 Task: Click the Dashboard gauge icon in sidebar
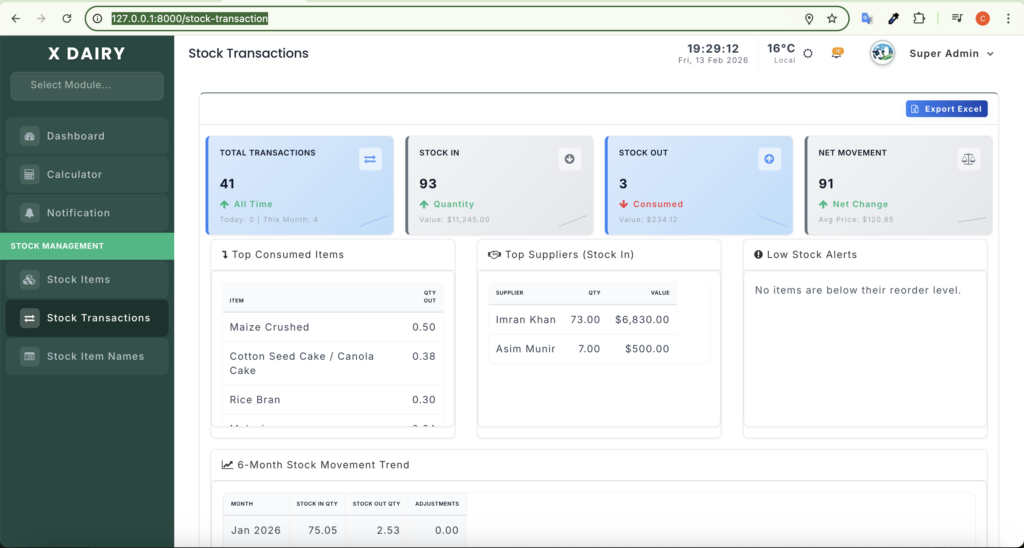29,136
